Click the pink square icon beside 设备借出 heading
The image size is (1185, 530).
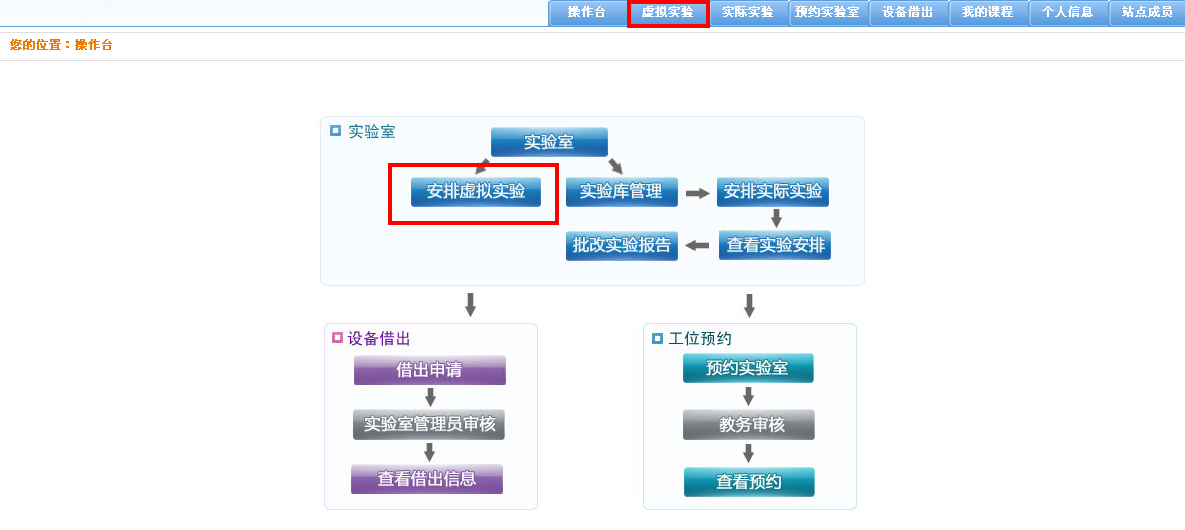coord(337,338)
